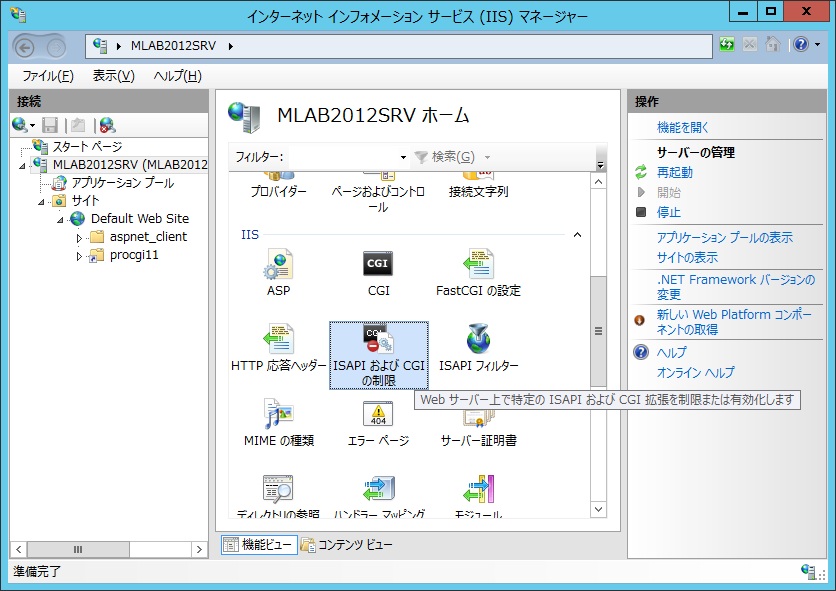
Task: Open the ヘルプ(H) menu
Action: pos(178,76)
